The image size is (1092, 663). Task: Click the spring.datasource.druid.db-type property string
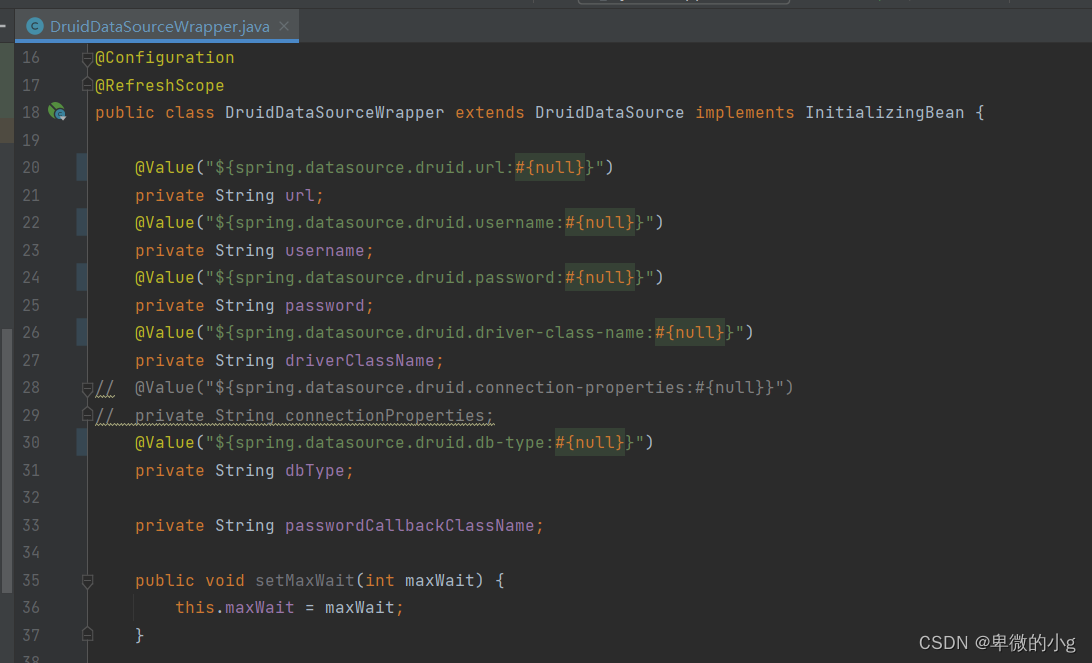[x=429, y=443]
